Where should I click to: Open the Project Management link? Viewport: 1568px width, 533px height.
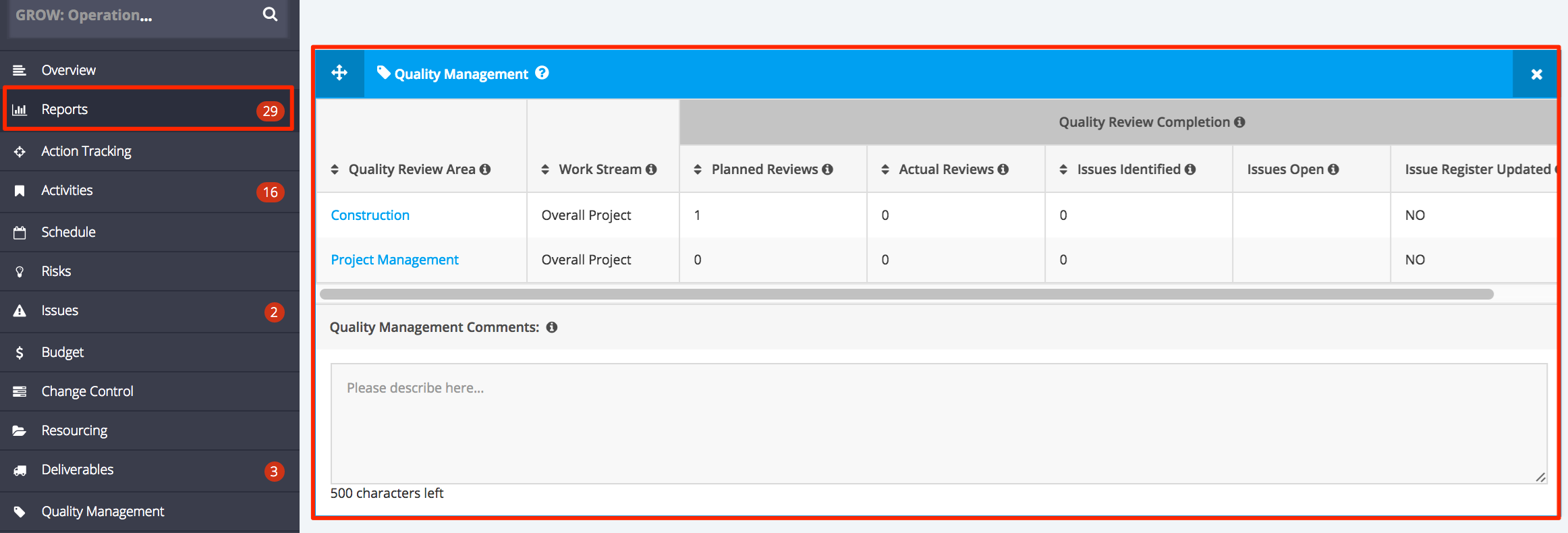point(394,260)
